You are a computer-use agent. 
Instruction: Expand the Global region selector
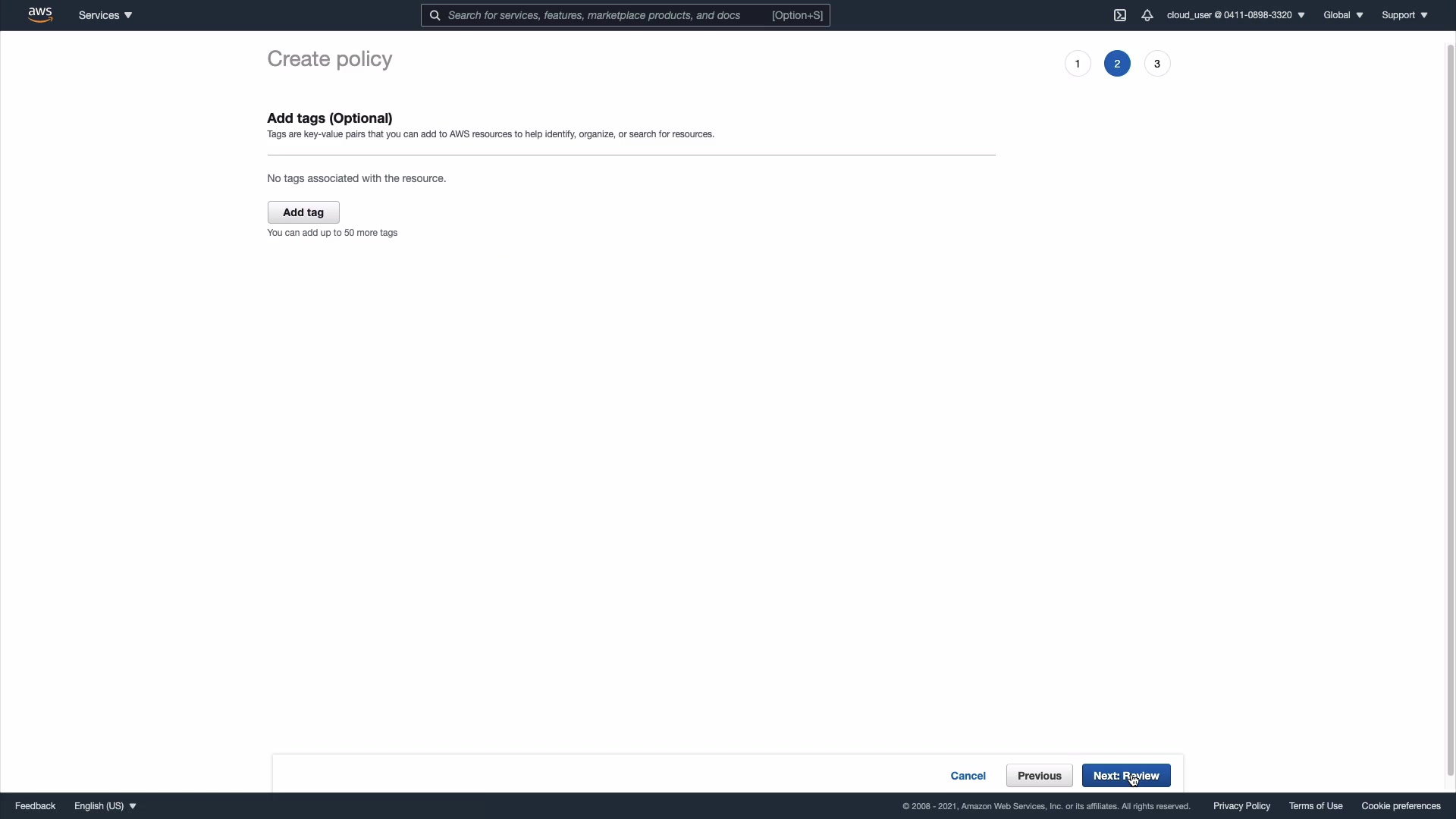pyautogui.click(x=1343, y=15)
